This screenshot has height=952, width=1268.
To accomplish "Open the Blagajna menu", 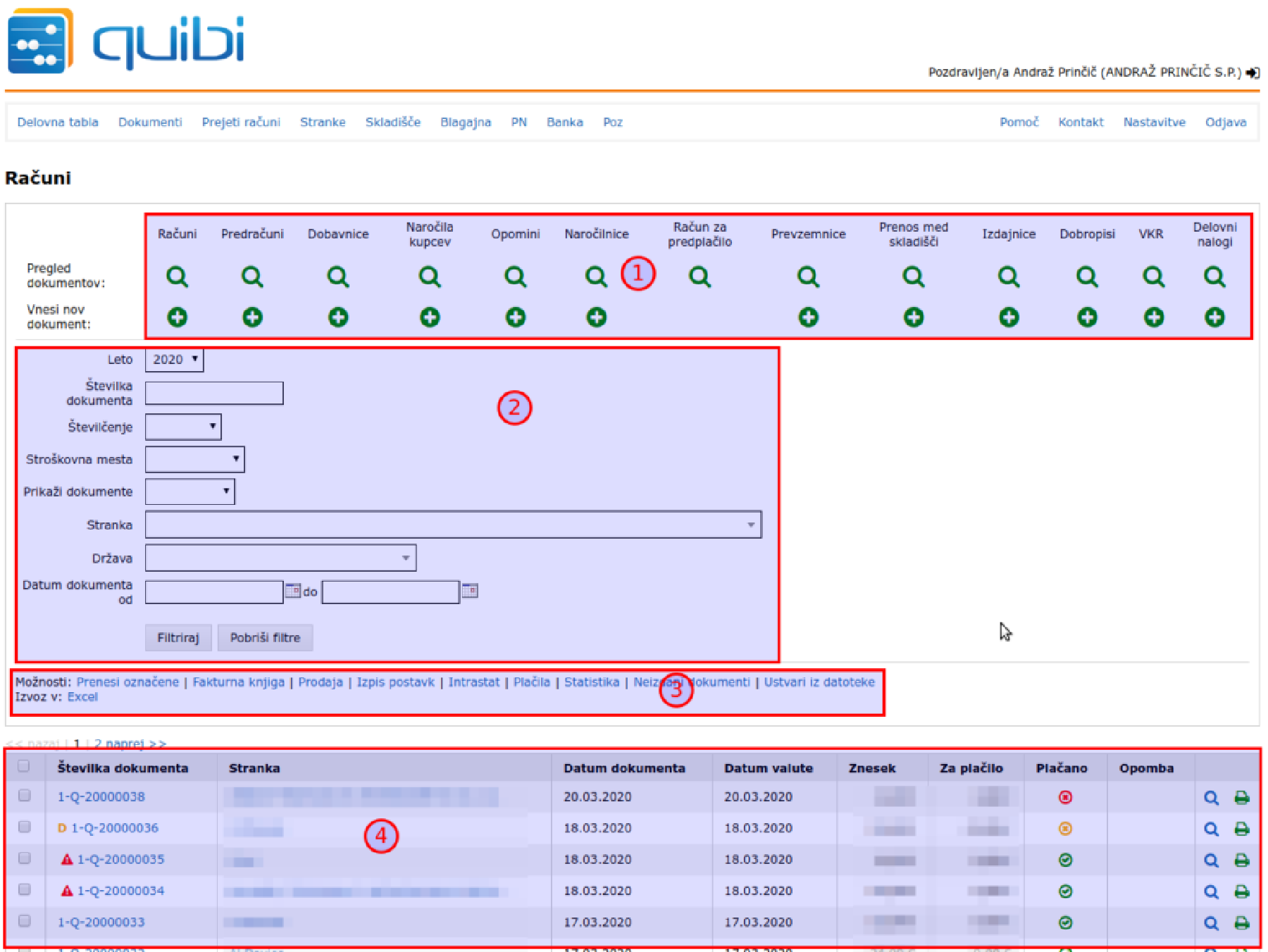I will tap(466, 122).
